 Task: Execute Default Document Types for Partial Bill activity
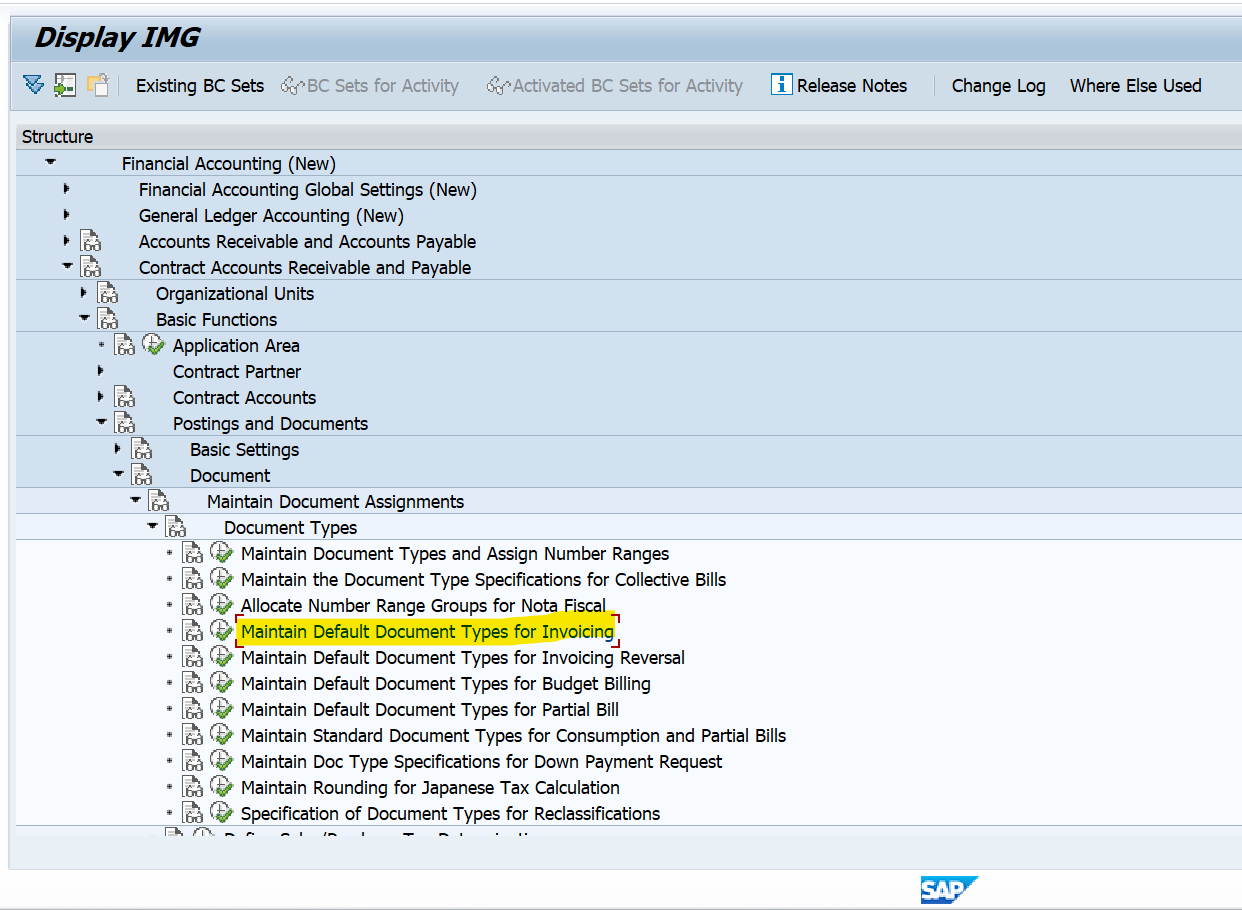click(x=222, y=709)
